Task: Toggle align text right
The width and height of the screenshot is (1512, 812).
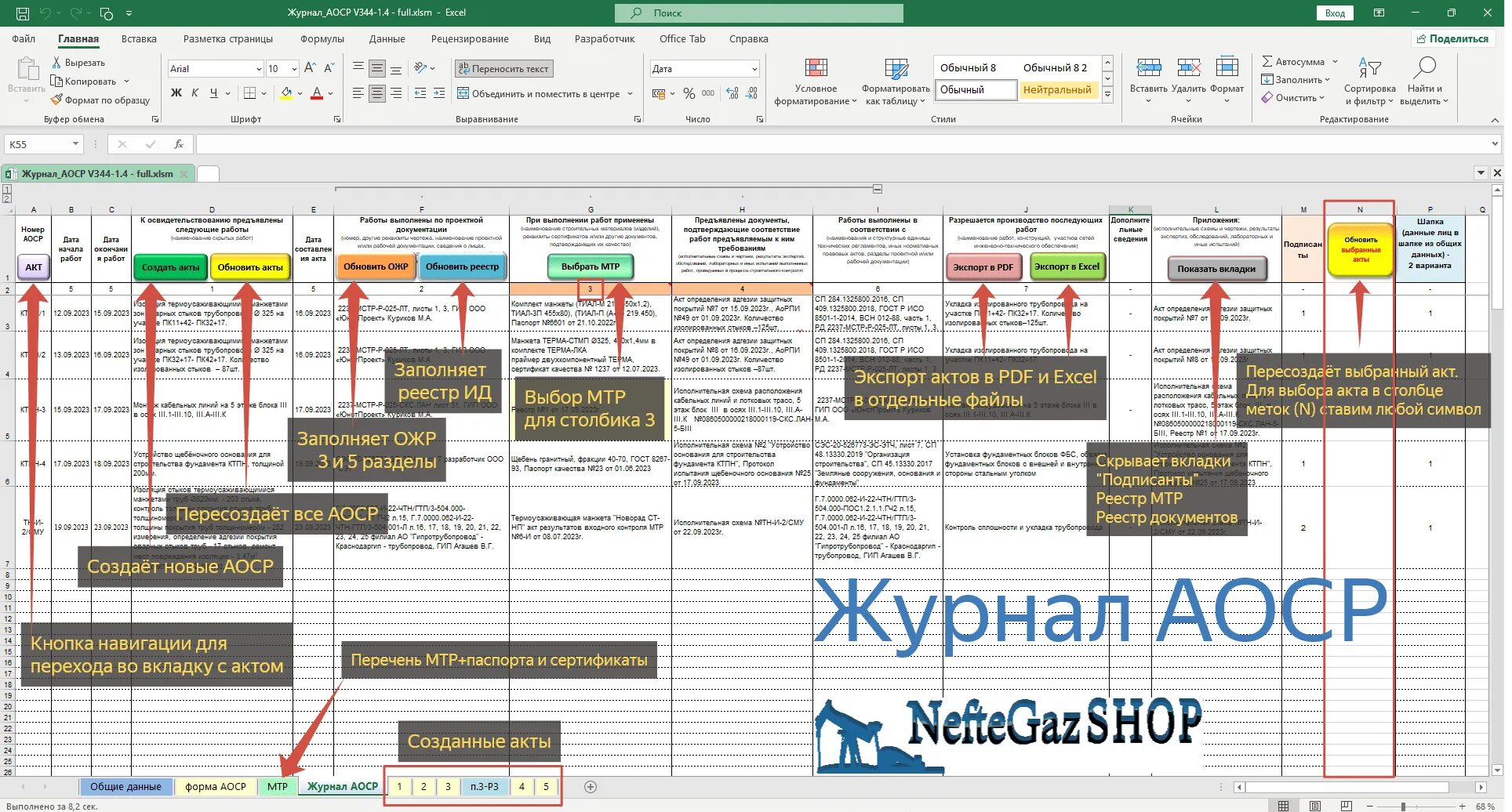Action: coord(396,93)
